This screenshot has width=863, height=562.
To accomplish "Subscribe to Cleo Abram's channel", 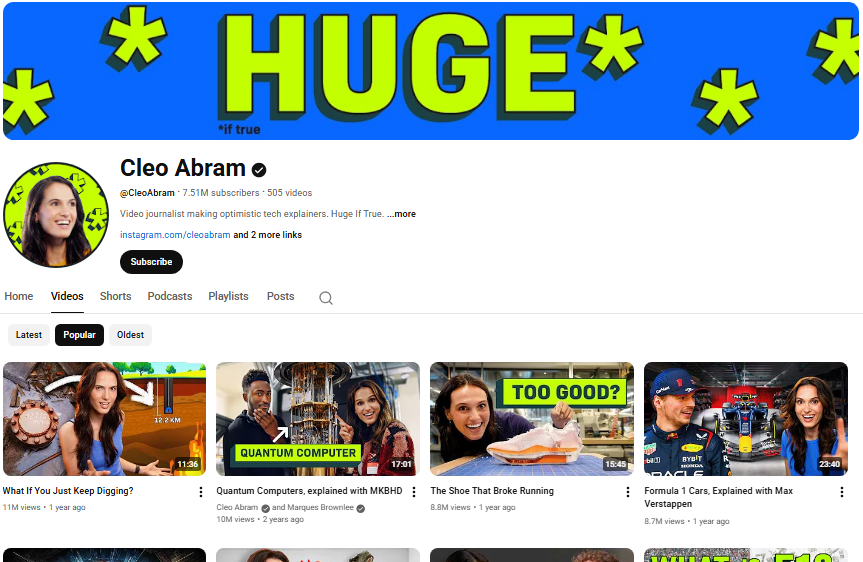I will (151, 262).
